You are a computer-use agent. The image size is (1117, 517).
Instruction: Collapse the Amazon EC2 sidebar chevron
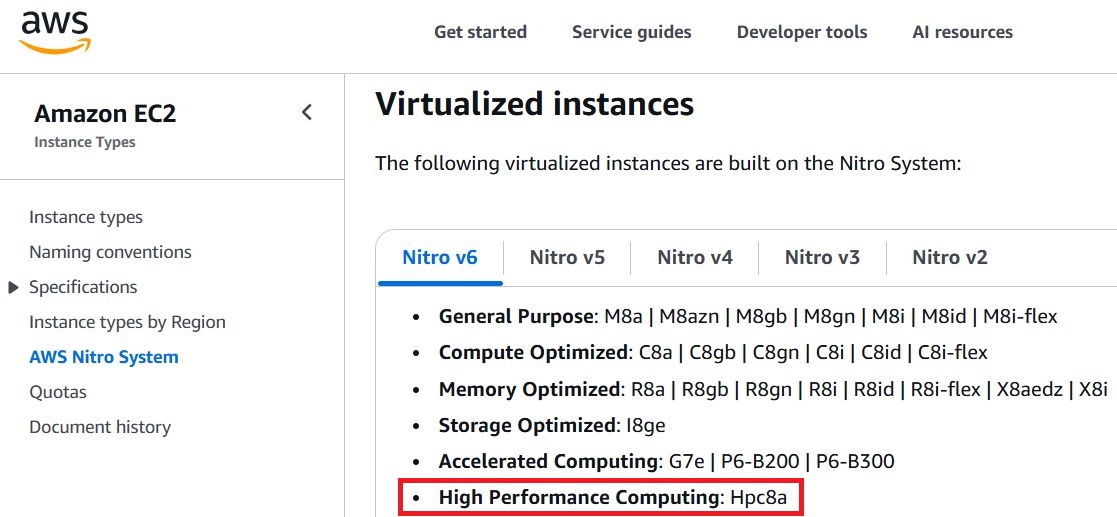click(307, 112)
